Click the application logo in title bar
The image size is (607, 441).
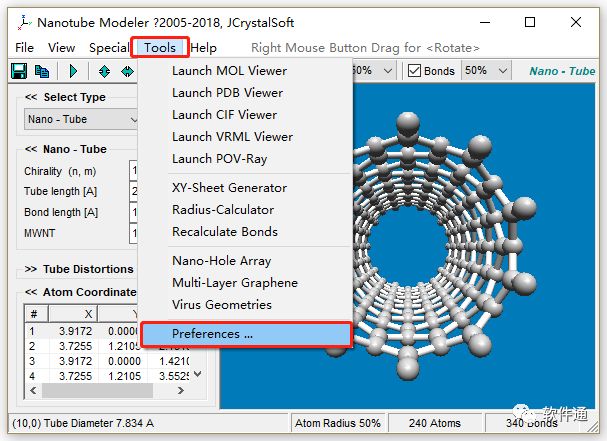tap(24, 22)
